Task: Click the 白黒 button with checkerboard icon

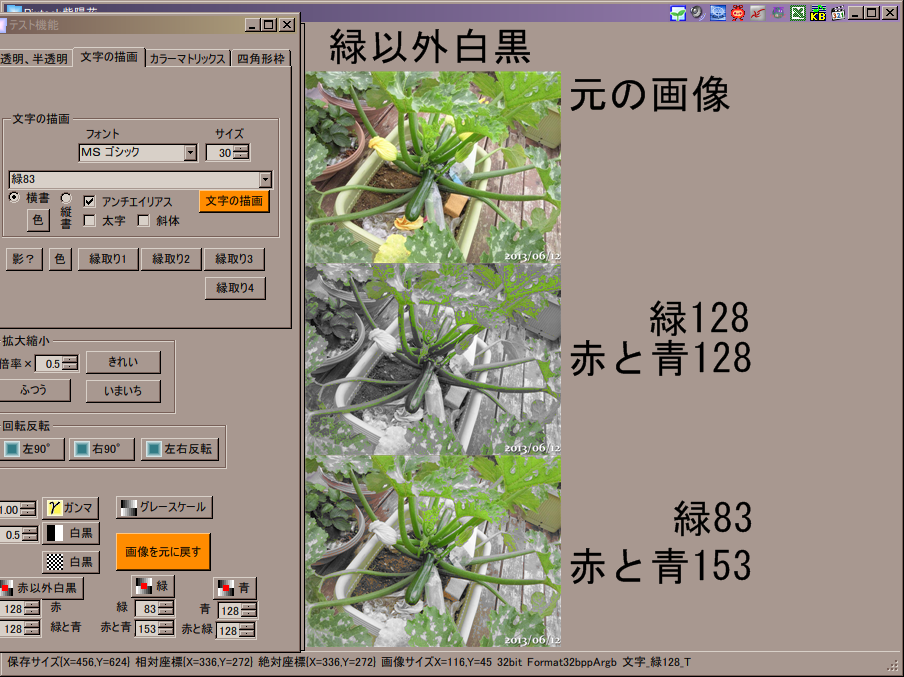Action: point(70,562)
